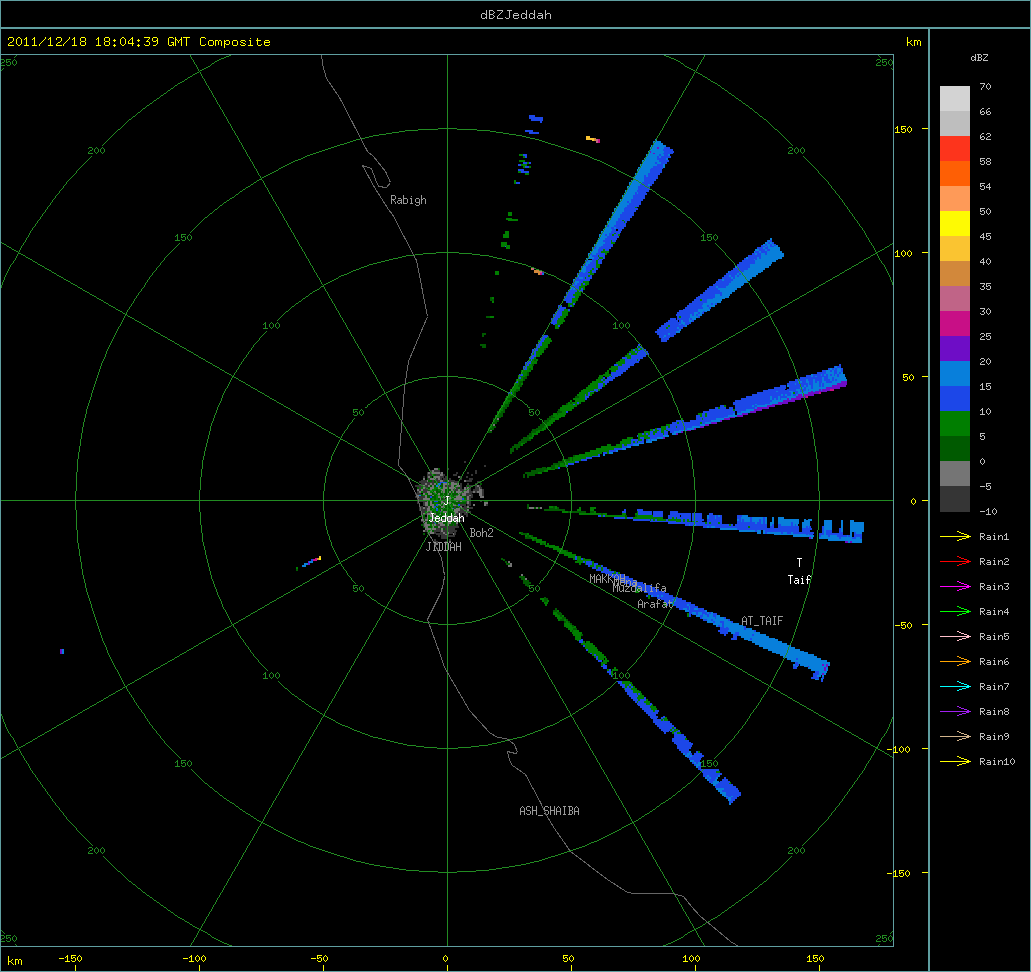Viewport: 1031px width, 972px height.
Task: Click the Rain4 legend label
Action: (994, 612)
